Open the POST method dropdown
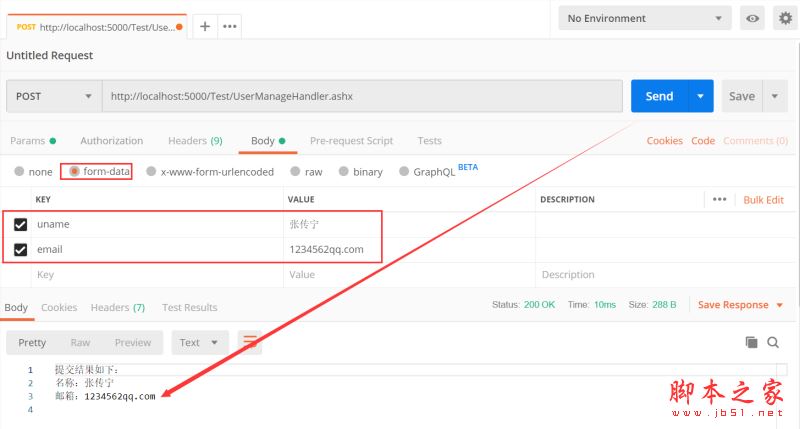The width and height of the screenshot is (800, 429). point(54,96)
